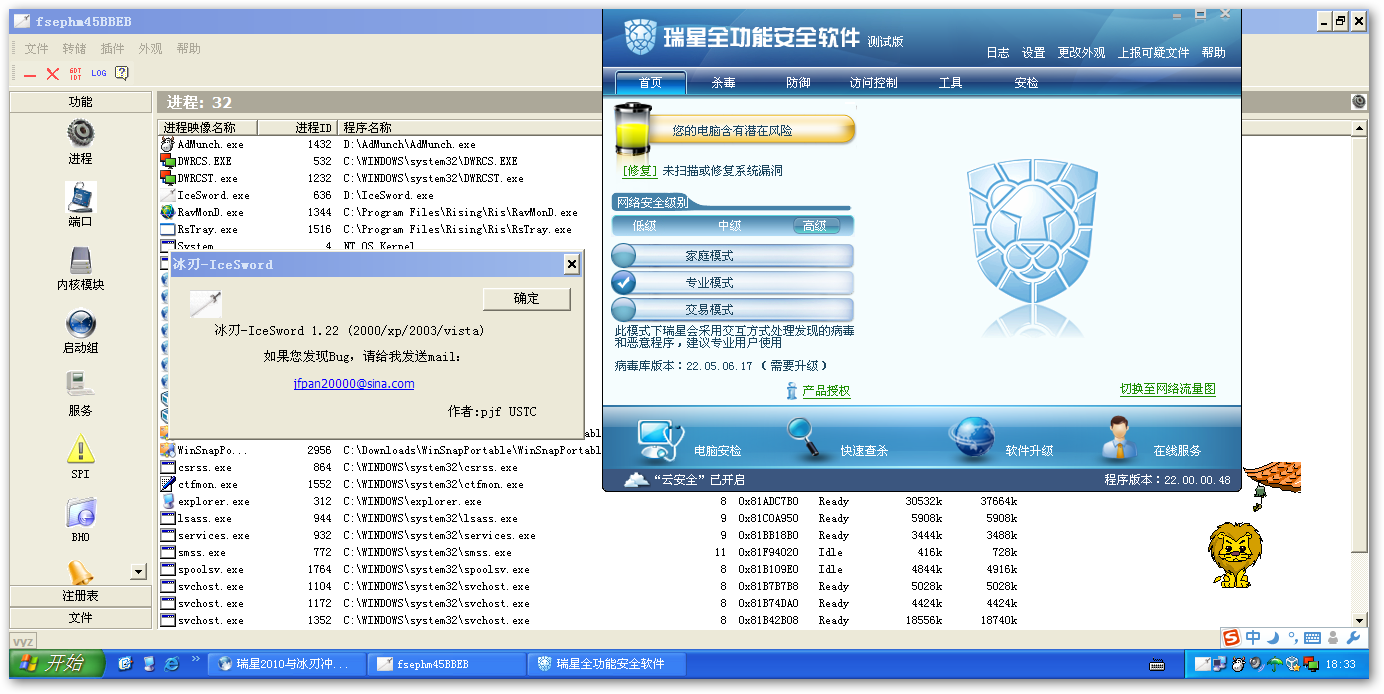
Task: Select 专业模式 professional mode option
Action: [732, 283]
